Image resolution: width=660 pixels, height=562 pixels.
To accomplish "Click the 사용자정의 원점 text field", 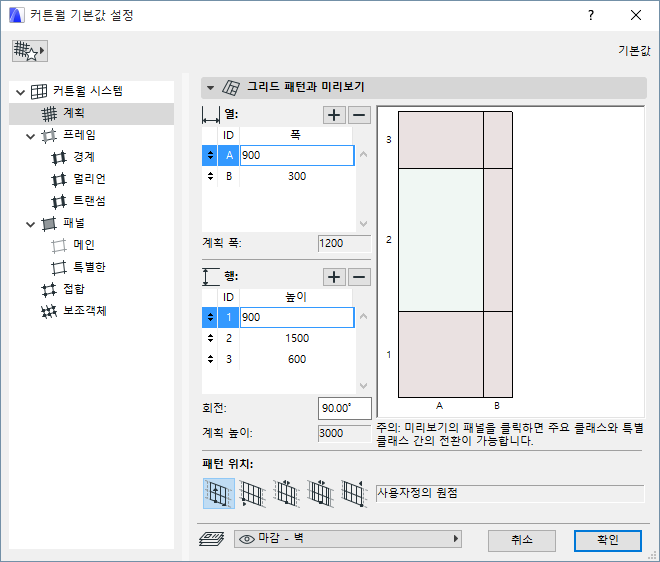I will click(510, 493).
